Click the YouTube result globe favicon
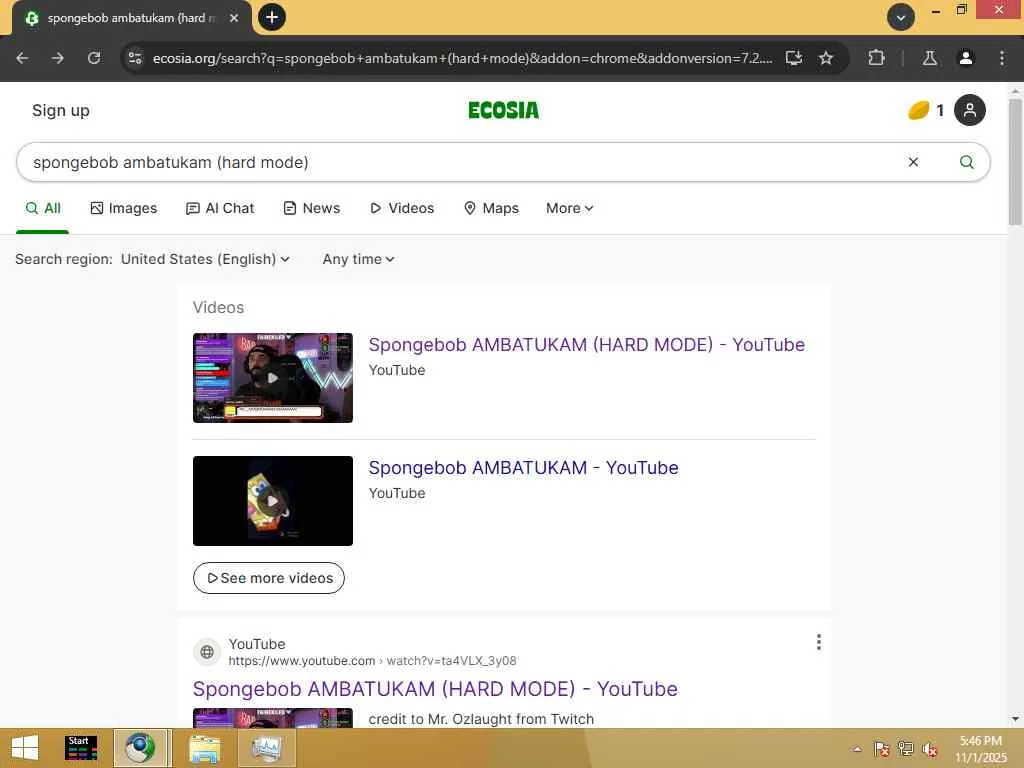Viewport: 1024px width, 768px height. pos(207,652)
